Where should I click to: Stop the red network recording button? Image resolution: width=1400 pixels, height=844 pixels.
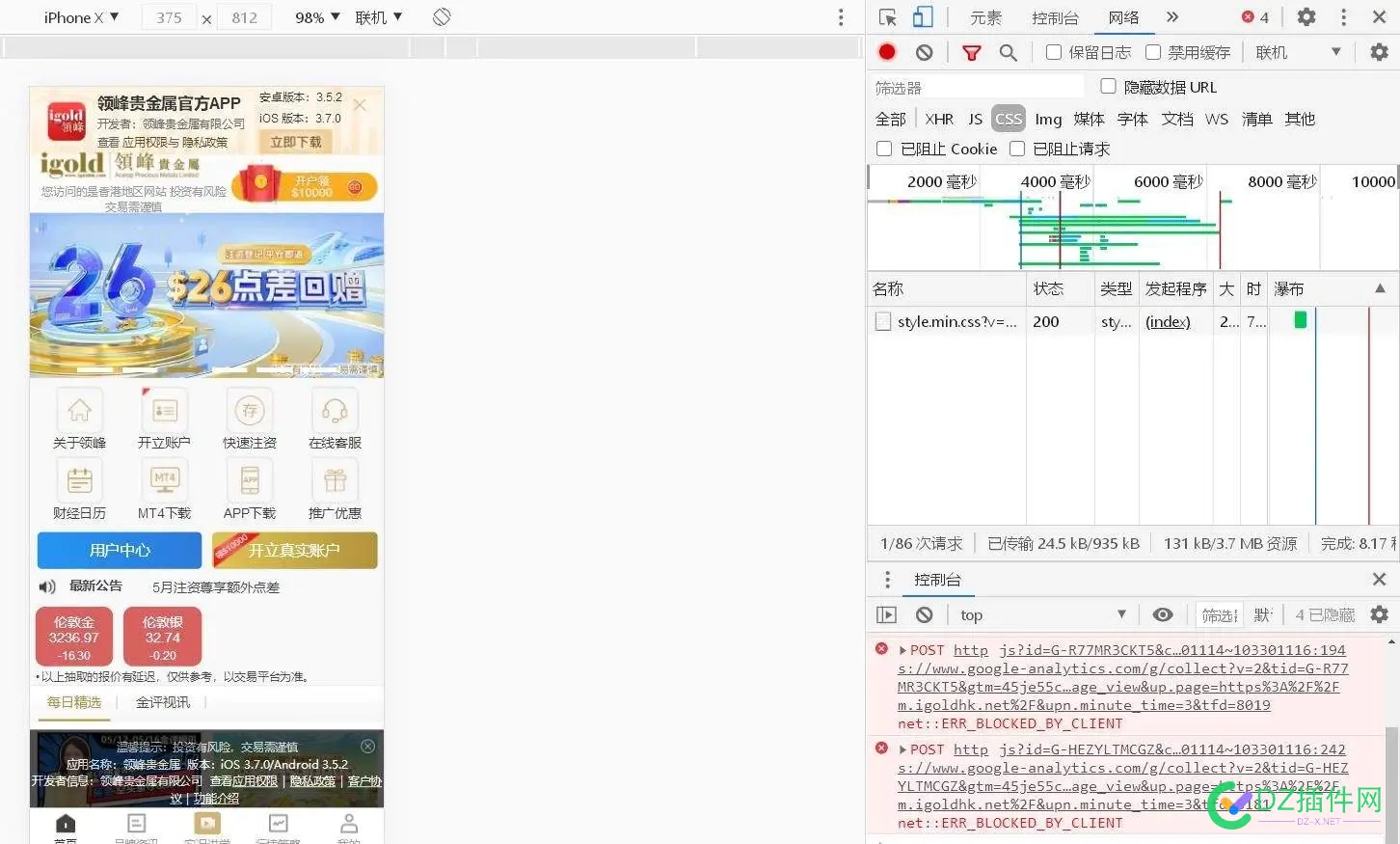pyautogui.click(x=886, y=52)
